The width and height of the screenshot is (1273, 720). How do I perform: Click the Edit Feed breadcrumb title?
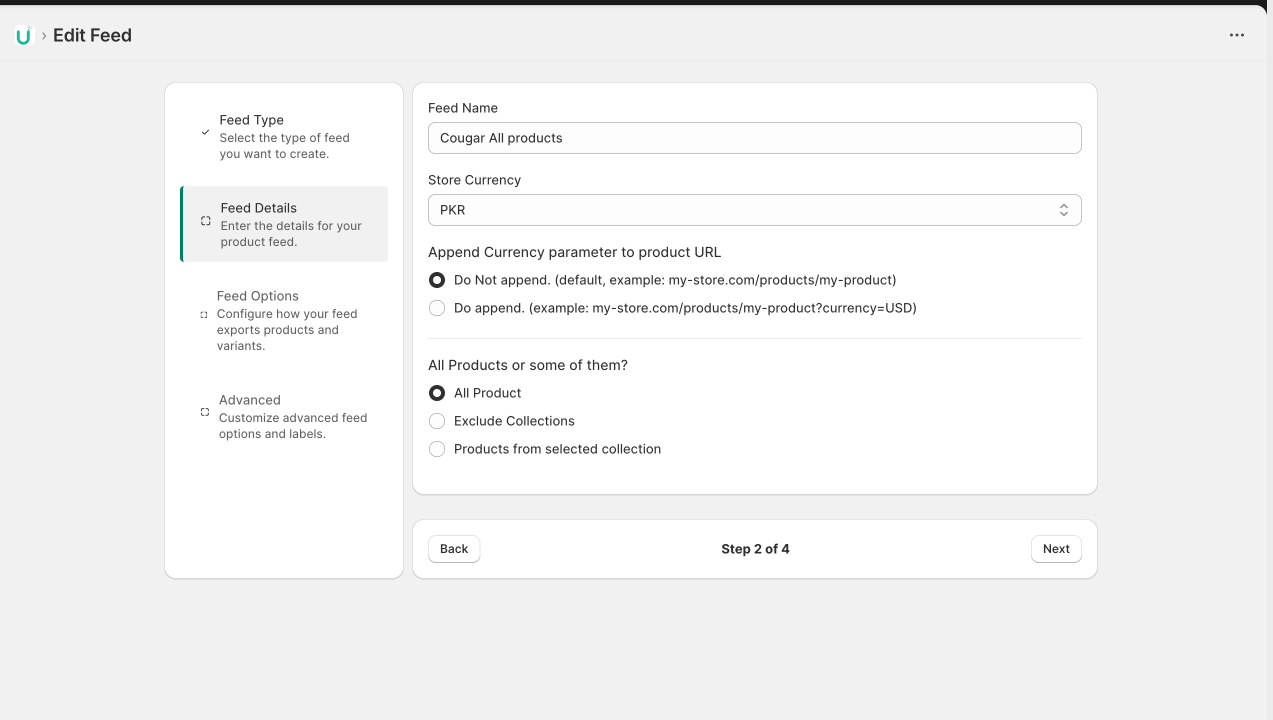pyautogui.click(x=92, y=35)
